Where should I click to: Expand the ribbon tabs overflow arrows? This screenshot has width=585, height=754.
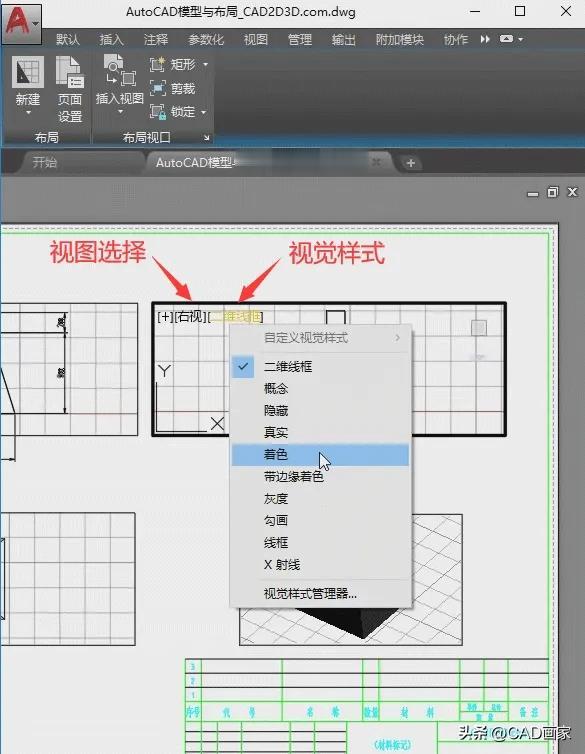pyautogui.click(x=485, y=39)
